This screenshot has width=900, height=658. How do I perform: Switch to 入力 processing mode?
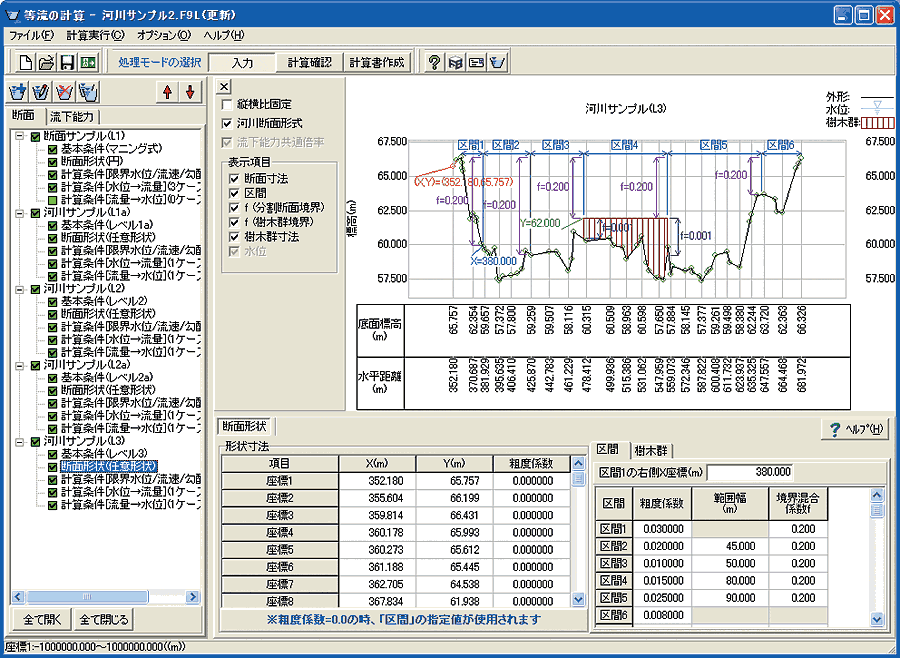point(243,63)
